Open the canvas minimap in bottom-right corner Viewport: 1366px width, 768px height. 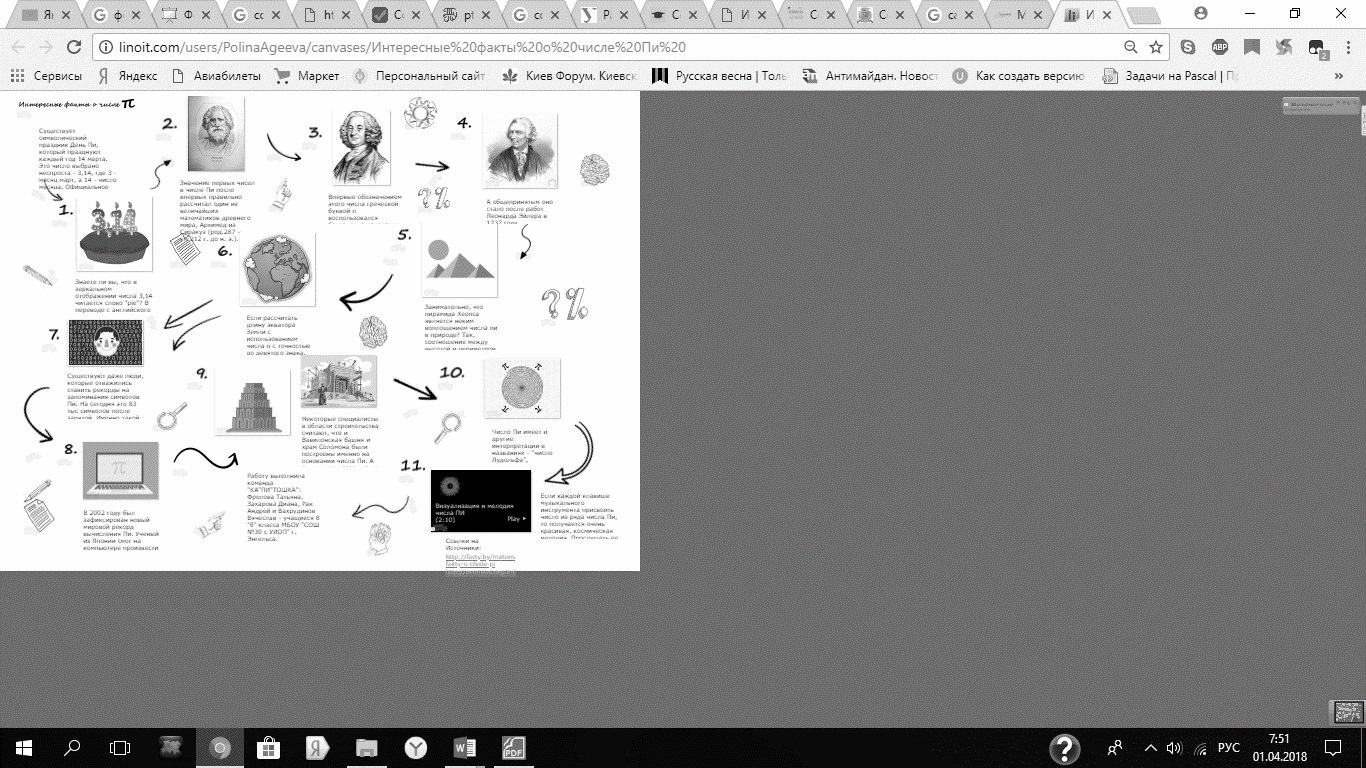tap(1347, 711)
